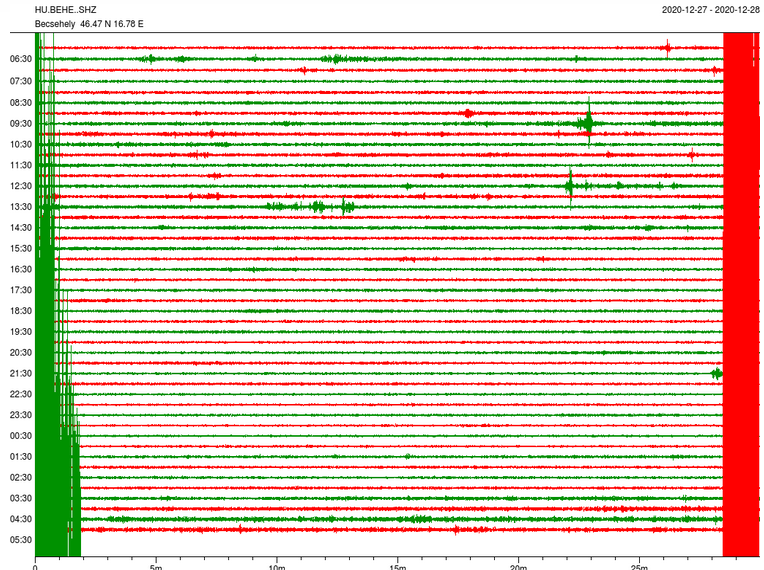Click the 10m tick on the time axis

click(x=277, y=565)
